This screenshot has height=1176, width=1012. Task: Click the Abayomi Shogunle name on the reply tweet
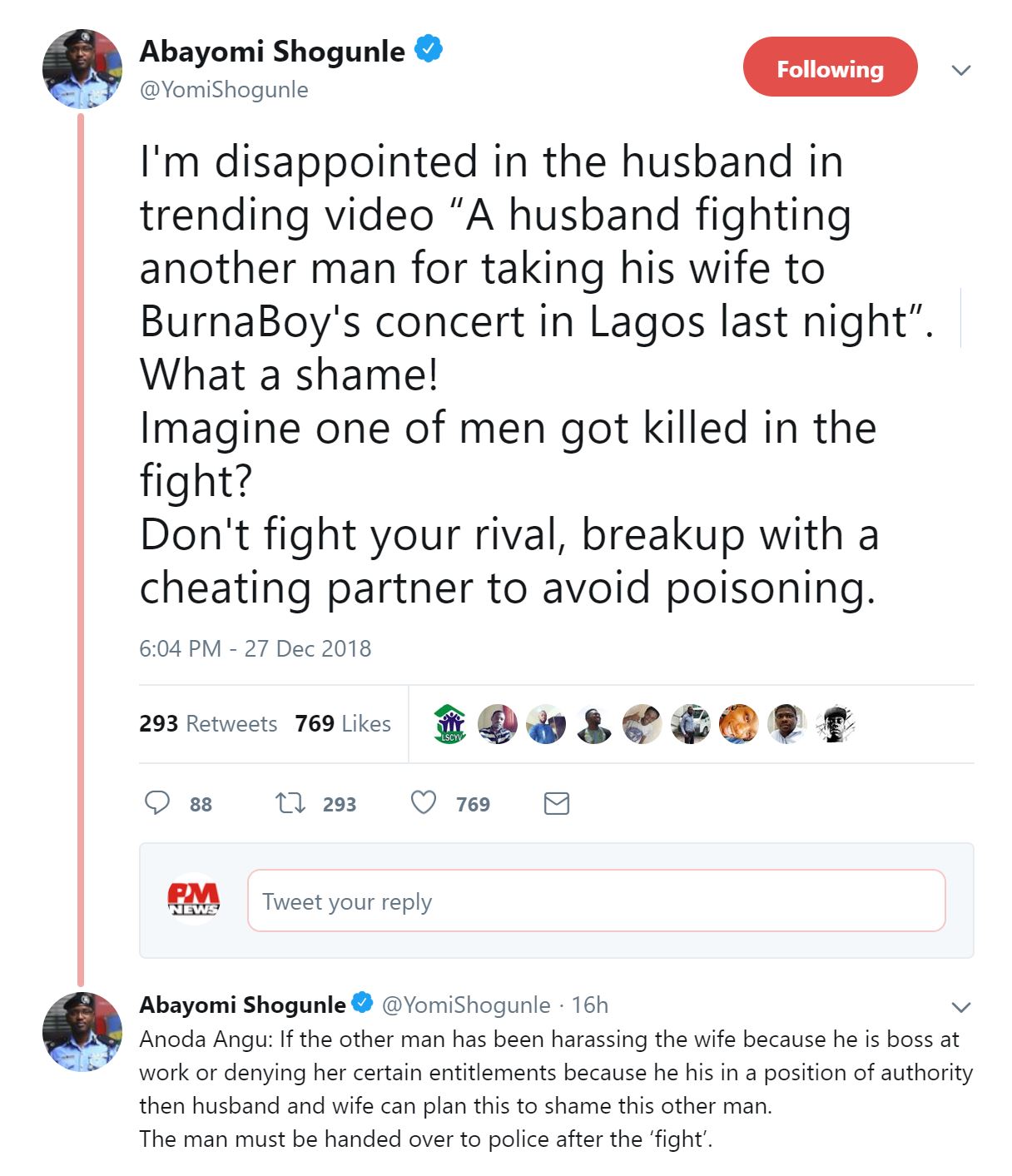[242, 1005]
